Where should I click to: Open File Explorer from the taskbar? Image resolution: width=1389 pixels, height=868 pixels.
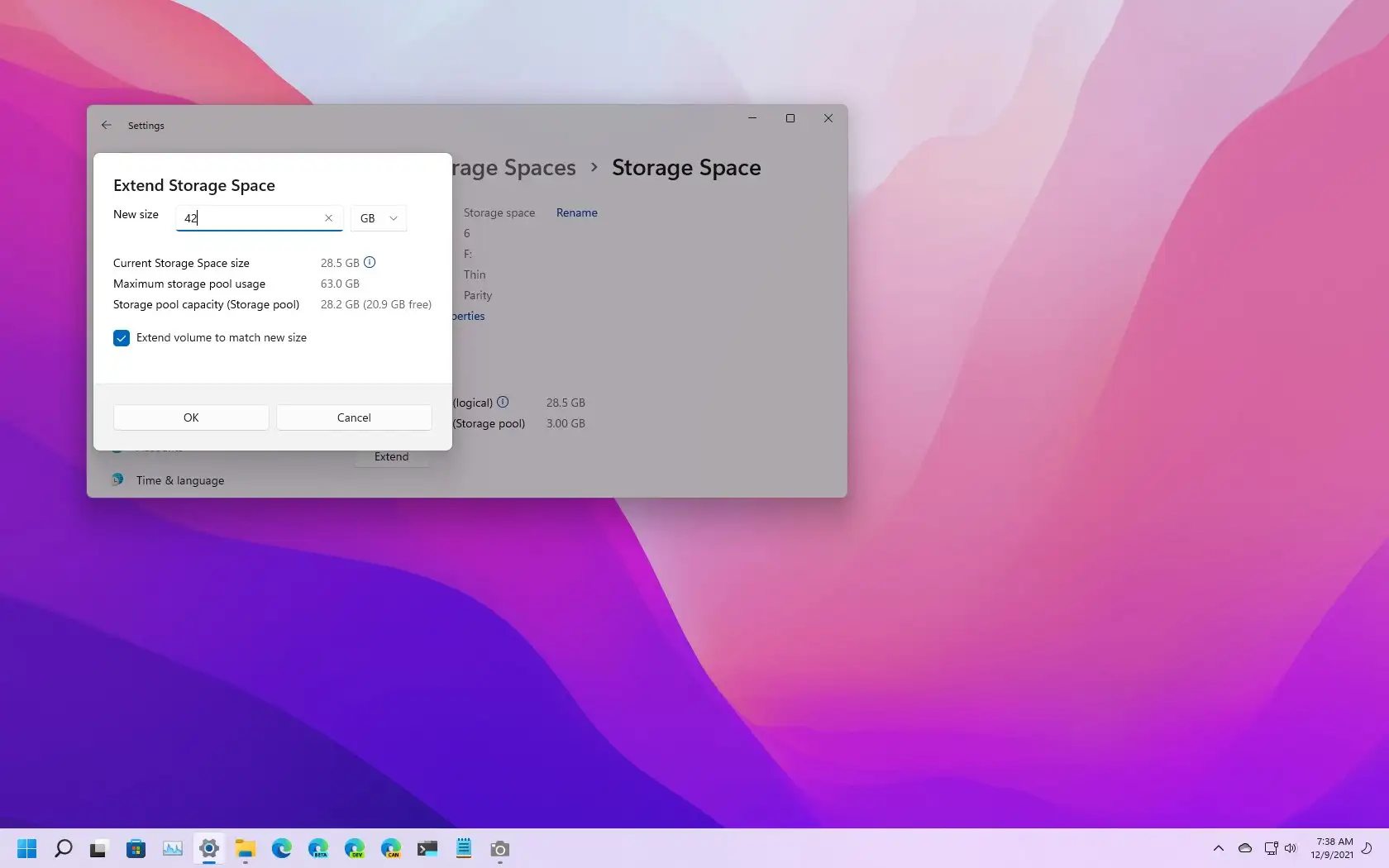coord(245,849)
